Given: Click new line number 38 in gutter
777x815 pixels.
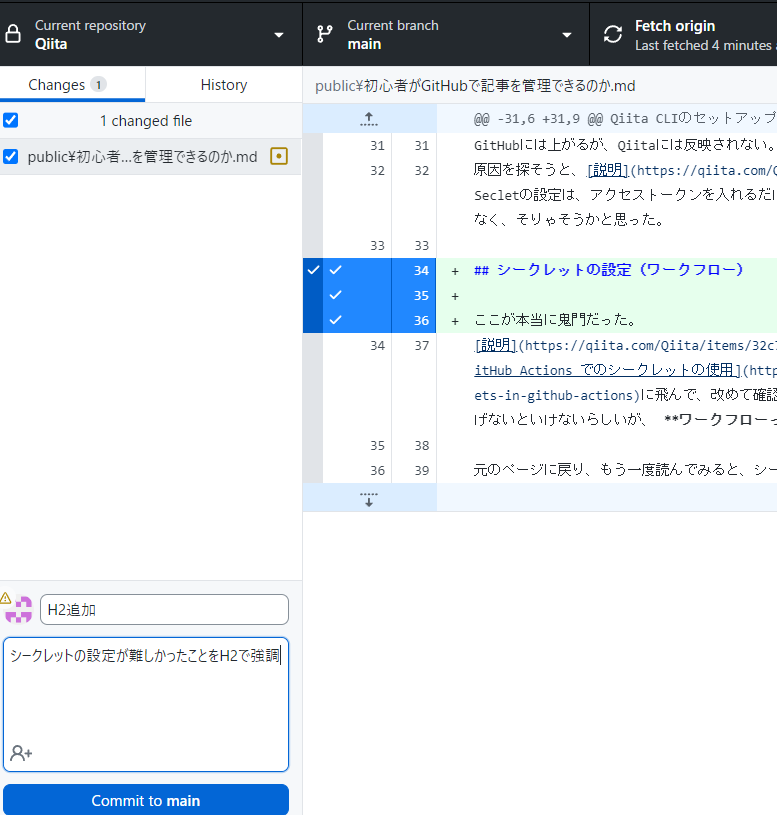Looking at the screenshot, I should tap(422, 445).
